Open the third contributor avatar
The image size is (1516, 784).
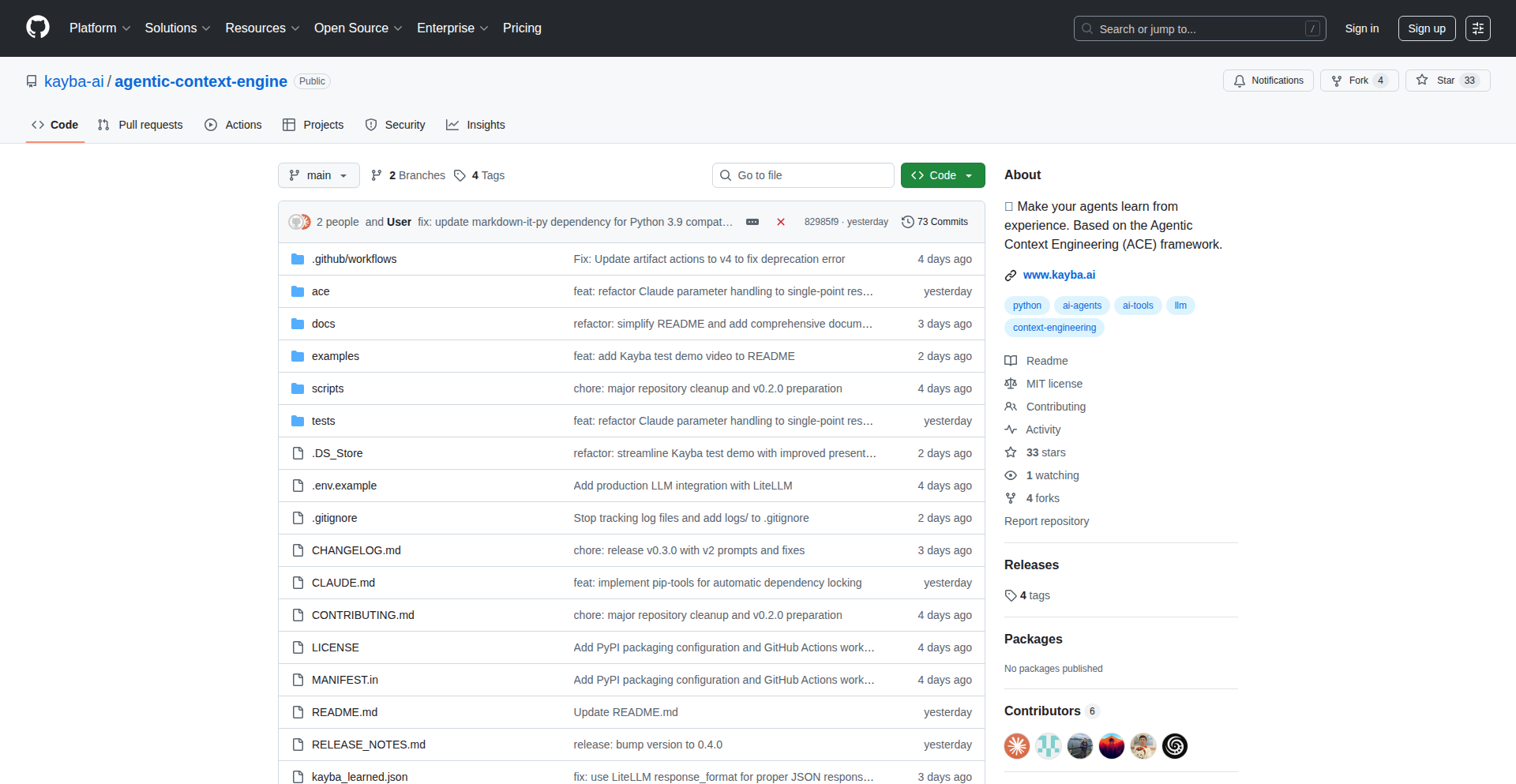[x=1080, y=746]
